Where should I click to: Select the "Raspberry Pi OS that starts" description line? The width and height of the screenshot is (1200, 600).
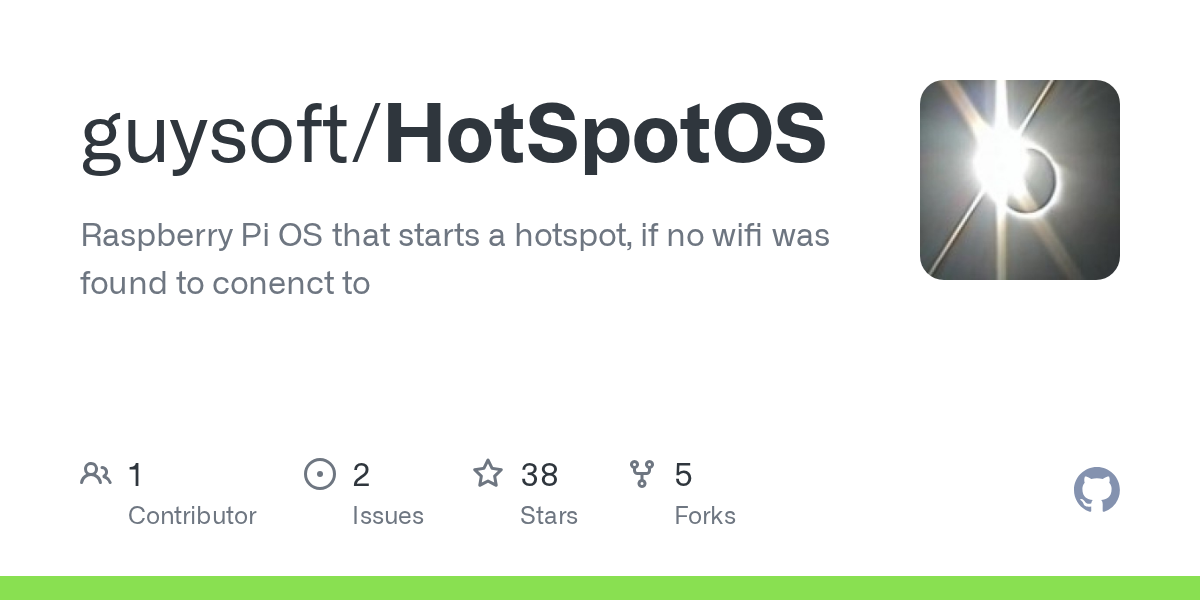point(455,236)
